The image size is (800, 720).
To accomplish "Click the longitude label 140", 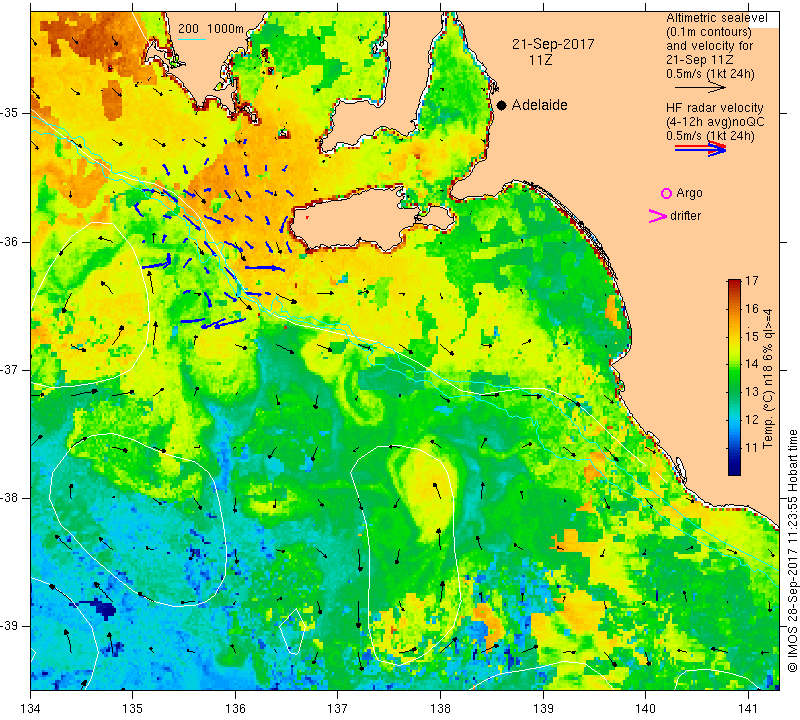I will click(x=645, y=708).
